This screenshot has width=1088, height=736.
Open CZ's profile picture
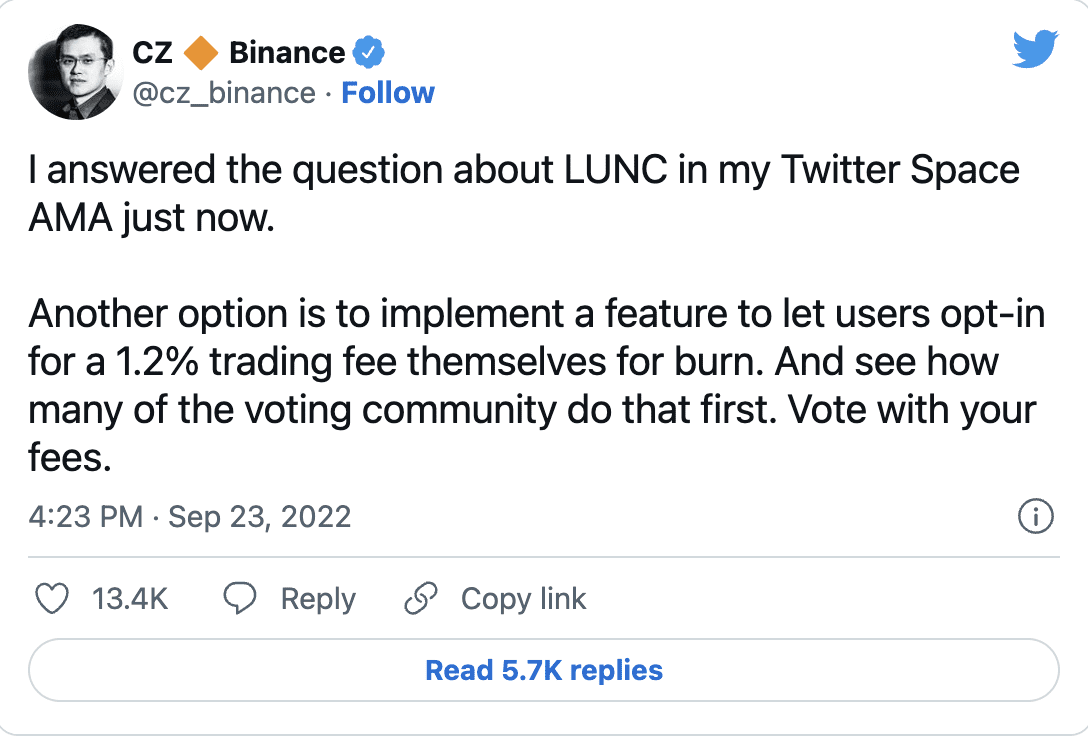click(x=73, y=73)
